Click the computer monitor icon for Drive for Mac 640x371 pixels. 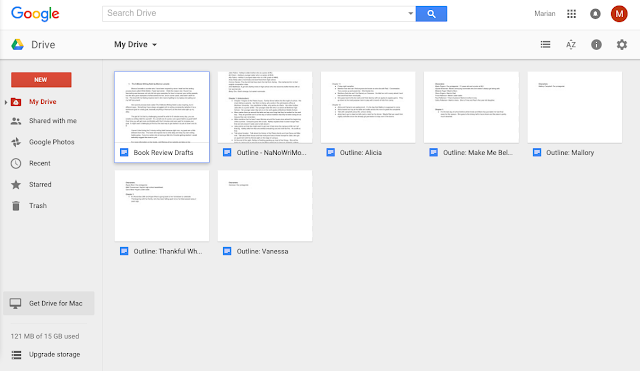16,303
